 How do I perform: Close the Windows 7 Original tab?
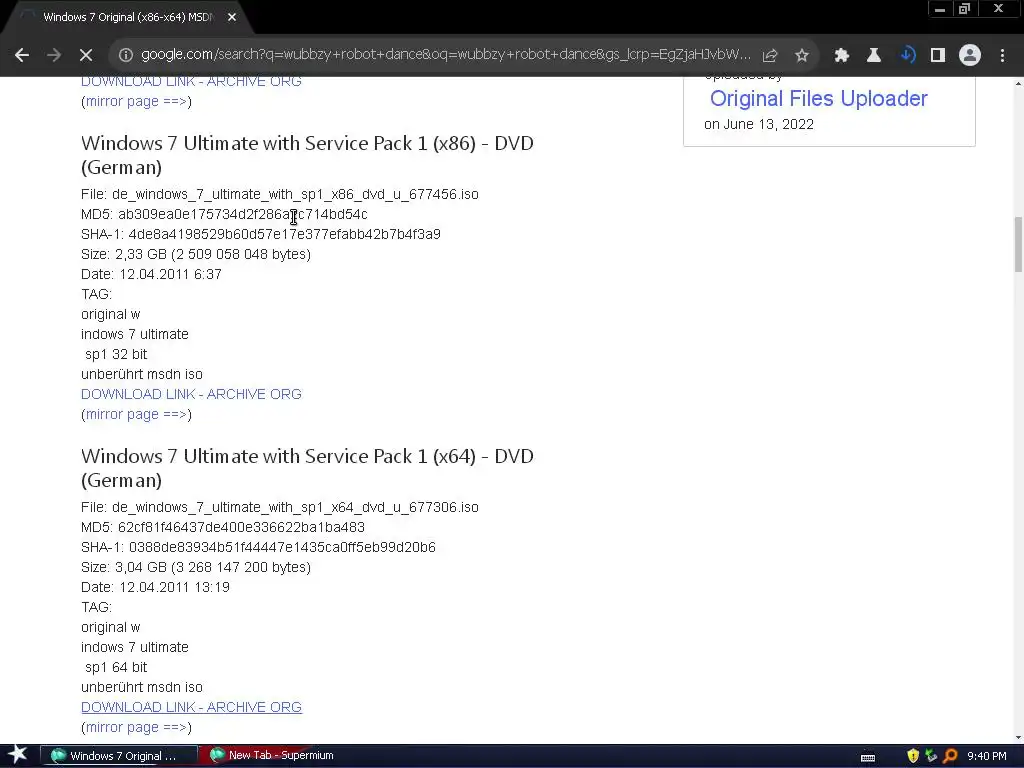click(x=232, y=18)
